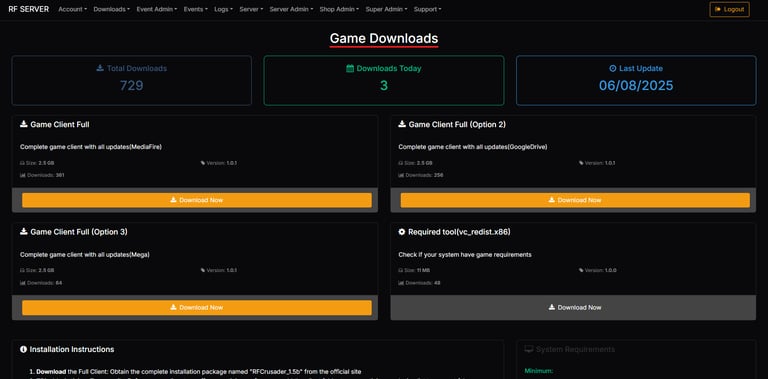Click the Game Downloads page heading
Screen dimensions: 768x379
pyautogui.click(x=384, y=38)
